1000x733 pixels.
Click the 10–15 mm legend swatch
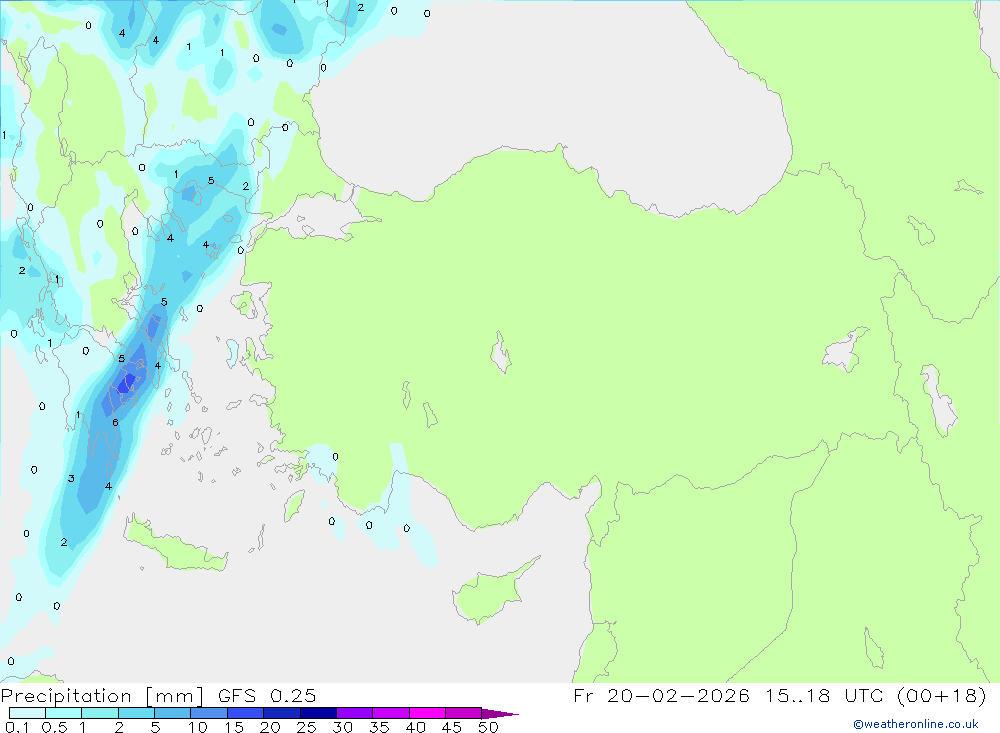pos(209,713)
